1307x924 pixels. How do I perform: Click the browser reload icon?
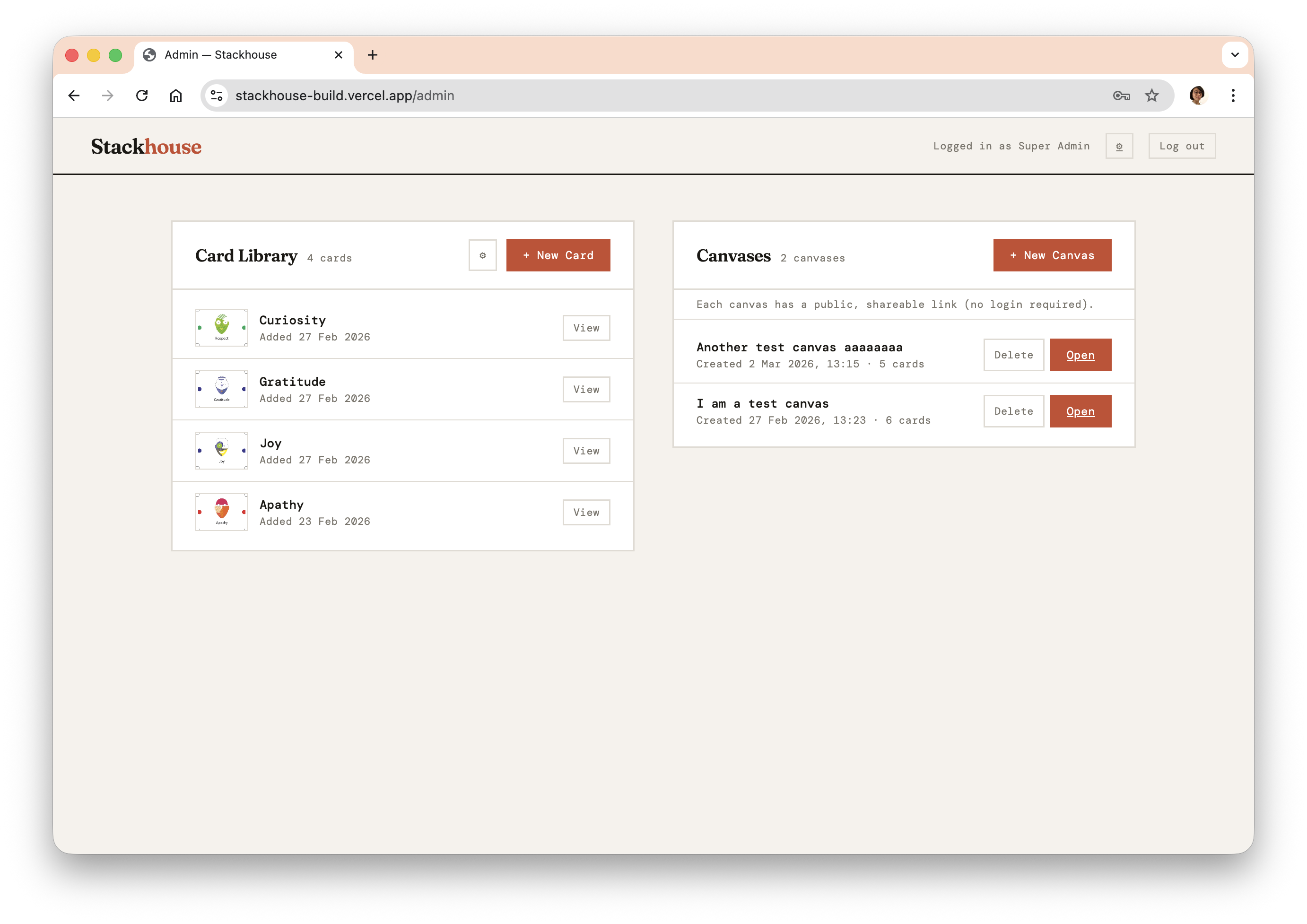click(142, 96)
